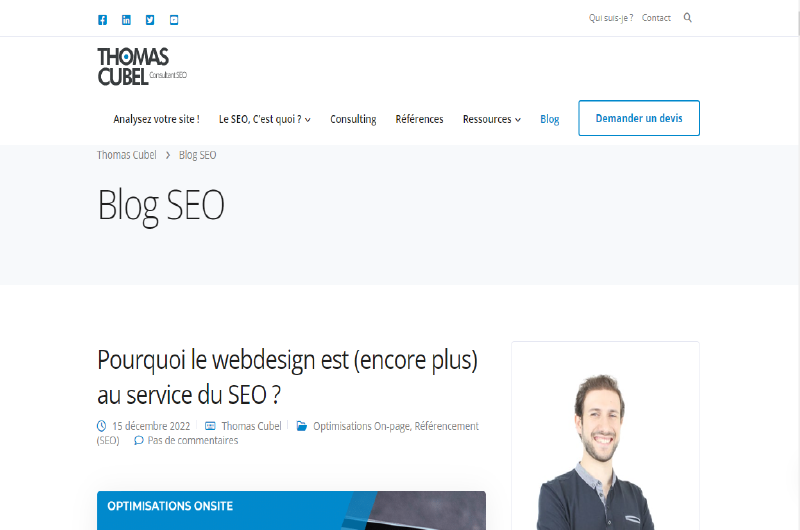Open the Twitter social icon
The width and height of the screenshot is (800, 530).
point(150,20)
